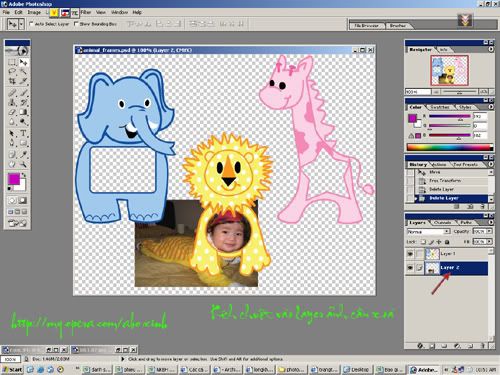Toggle lock image pixels in Layers panel

[431, 242]
